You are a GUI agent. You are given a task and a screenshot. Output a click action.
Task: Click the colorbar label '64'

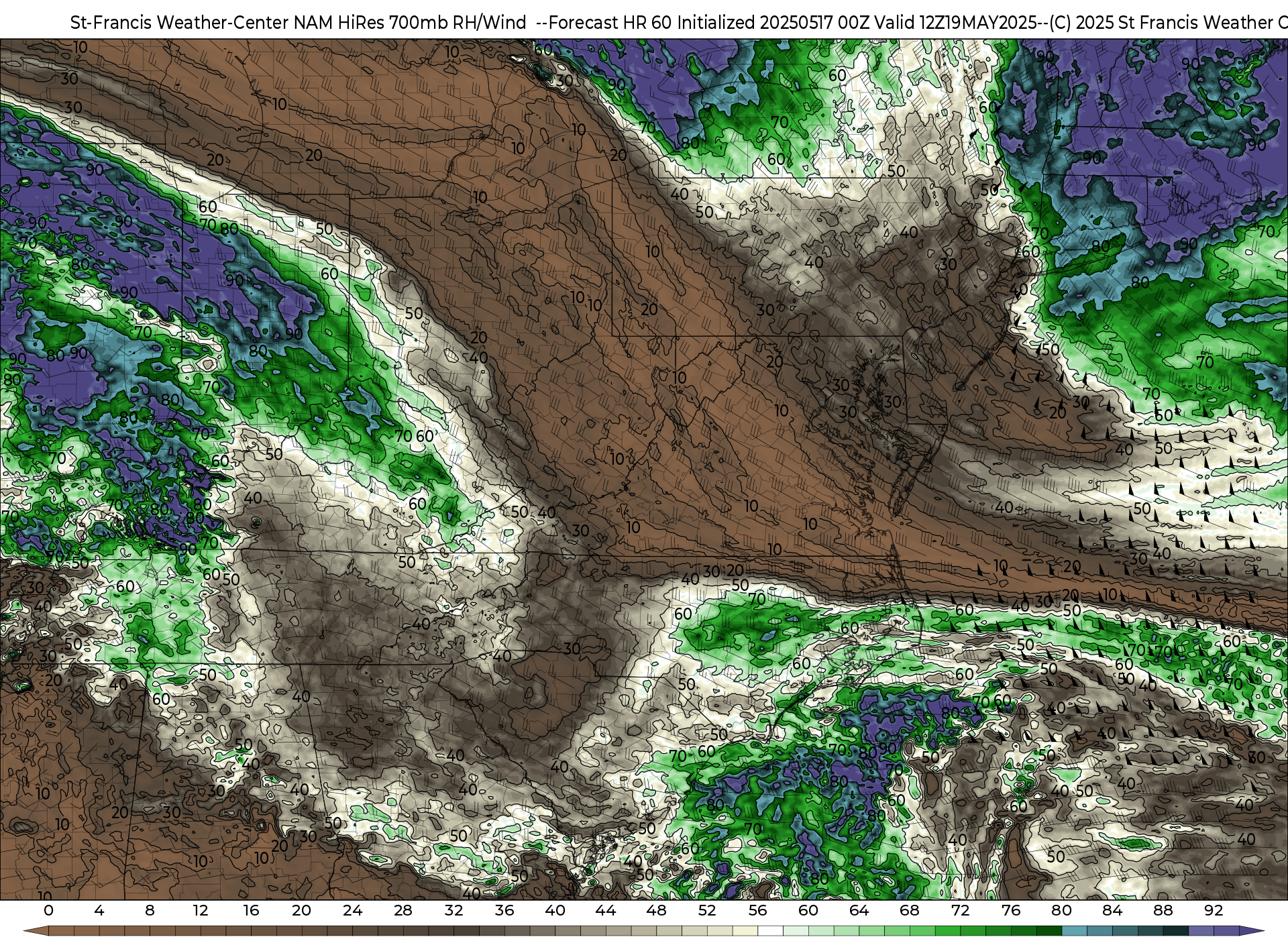click(859, 911)
